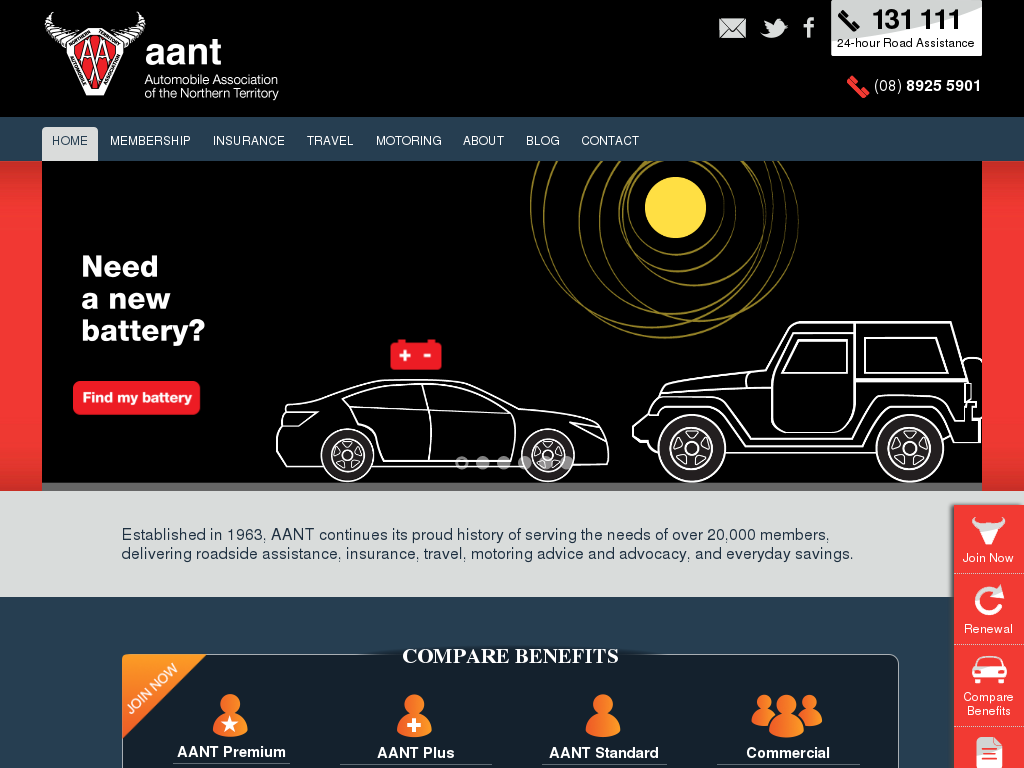Select the third carousel slide dot
This screenshot has width=1024, height=768.
point(504,463)
